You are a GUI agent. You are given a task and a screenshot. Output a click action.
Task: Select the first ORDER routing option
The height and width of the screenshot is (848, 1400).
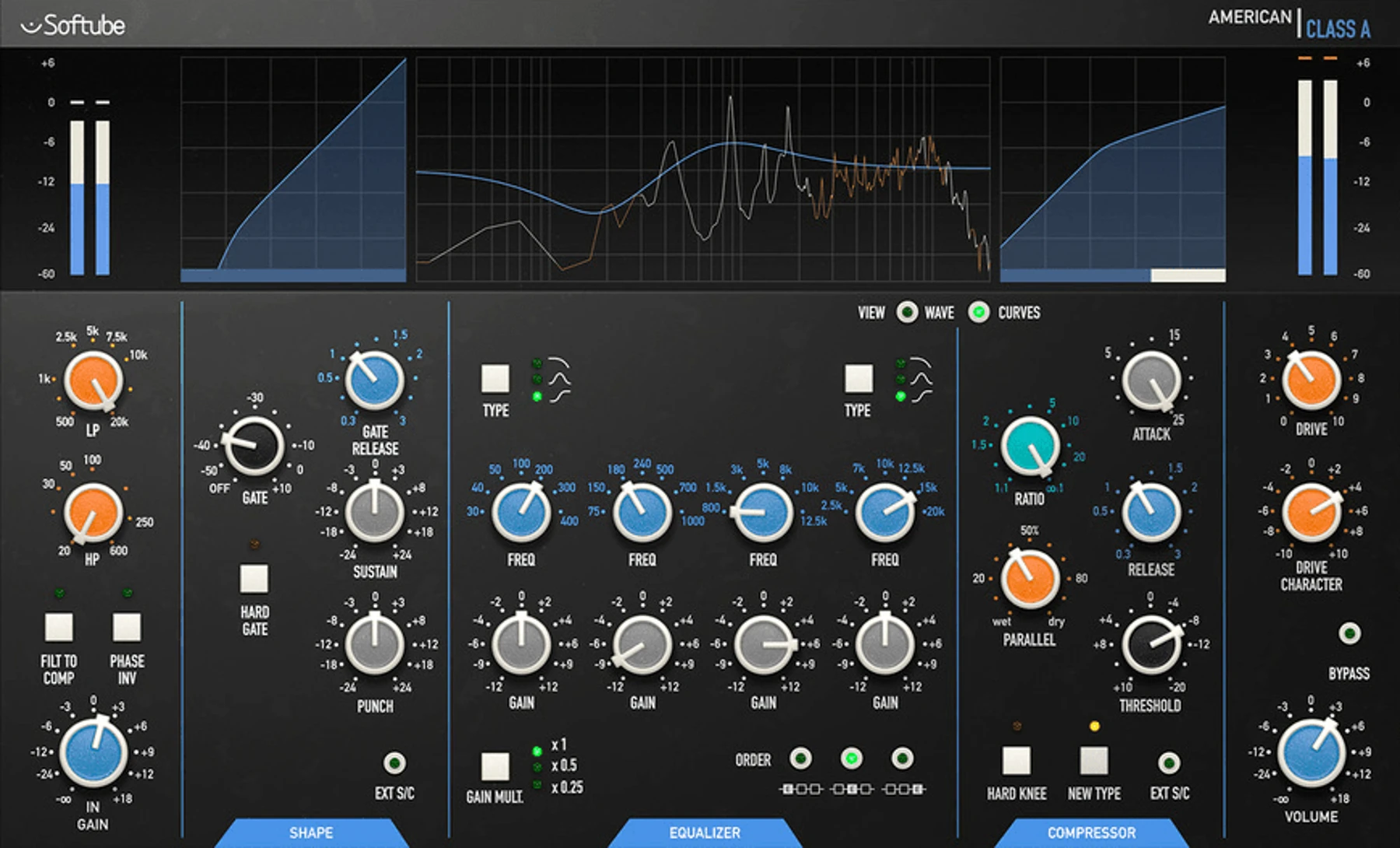(800, 758)
